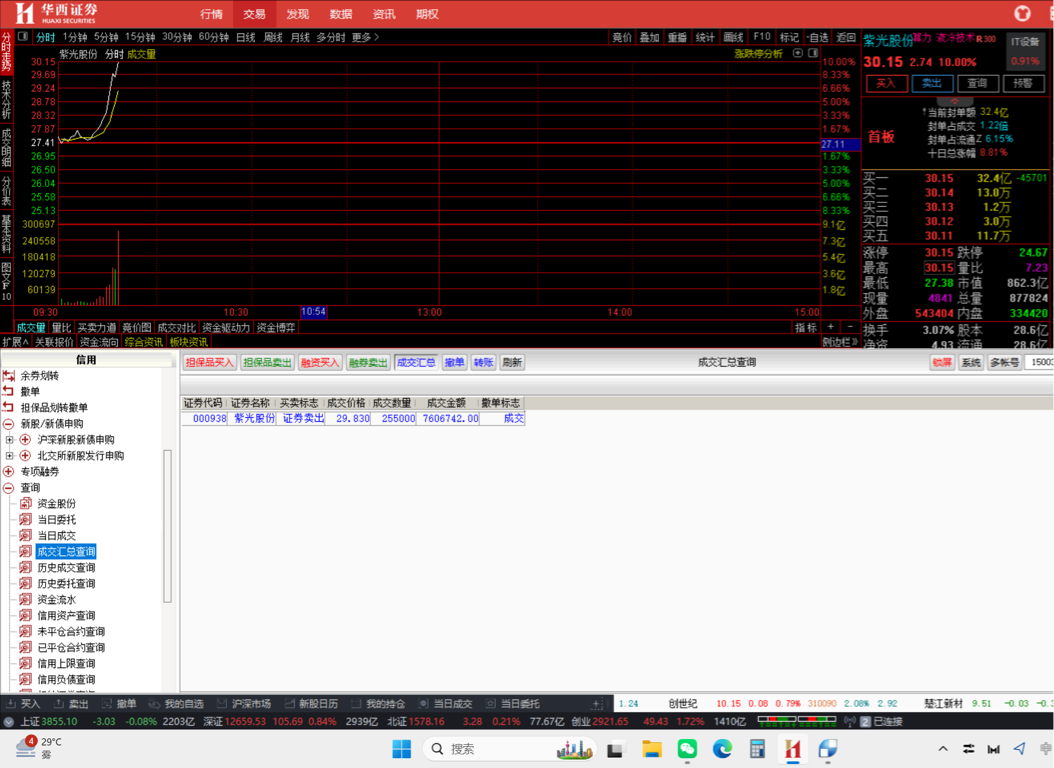Open Calculator from the taskbar
The width and height of the screenshot is (1054, 768).
coord(758,749)
